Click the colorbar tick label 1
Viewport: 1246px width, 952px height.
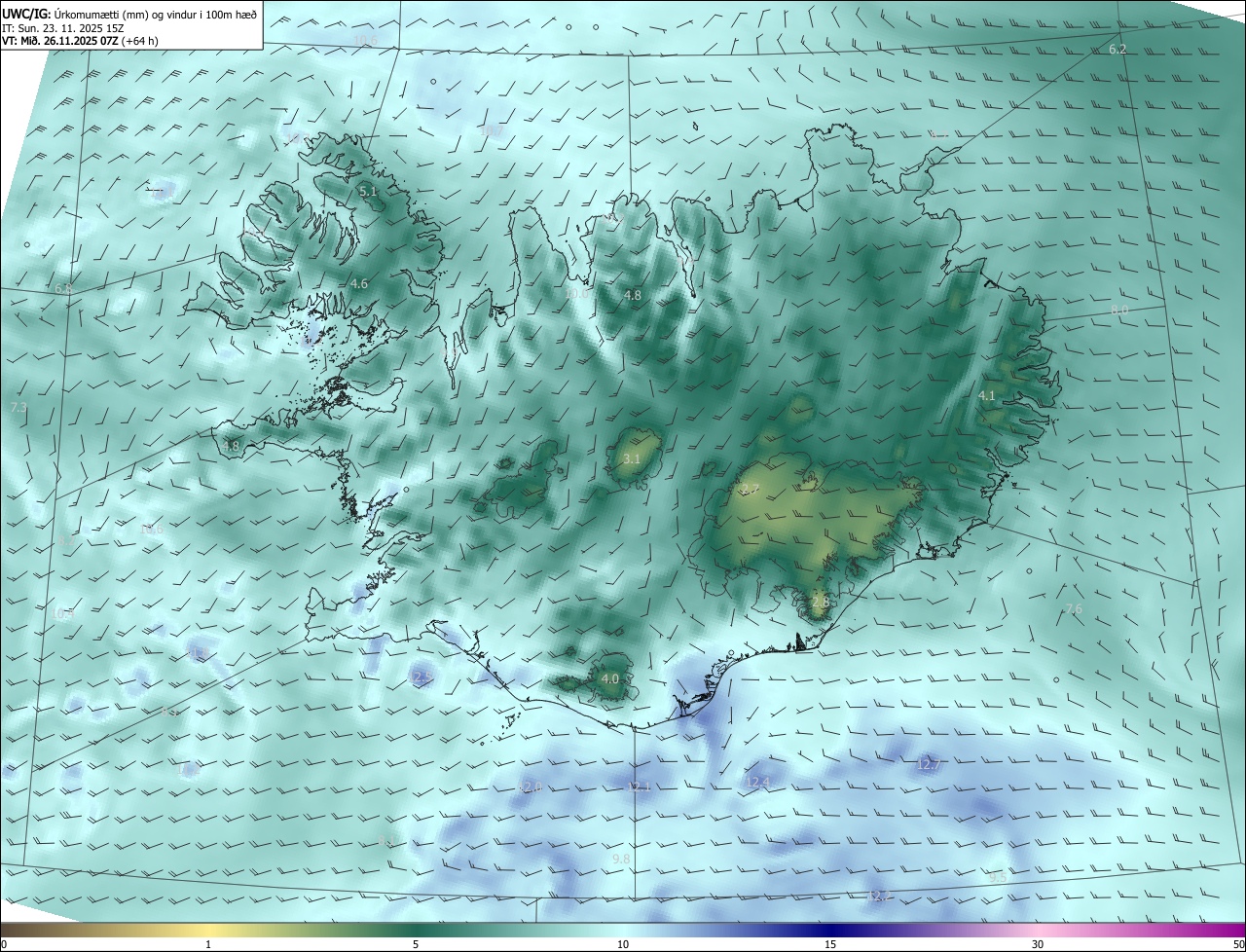208,944
